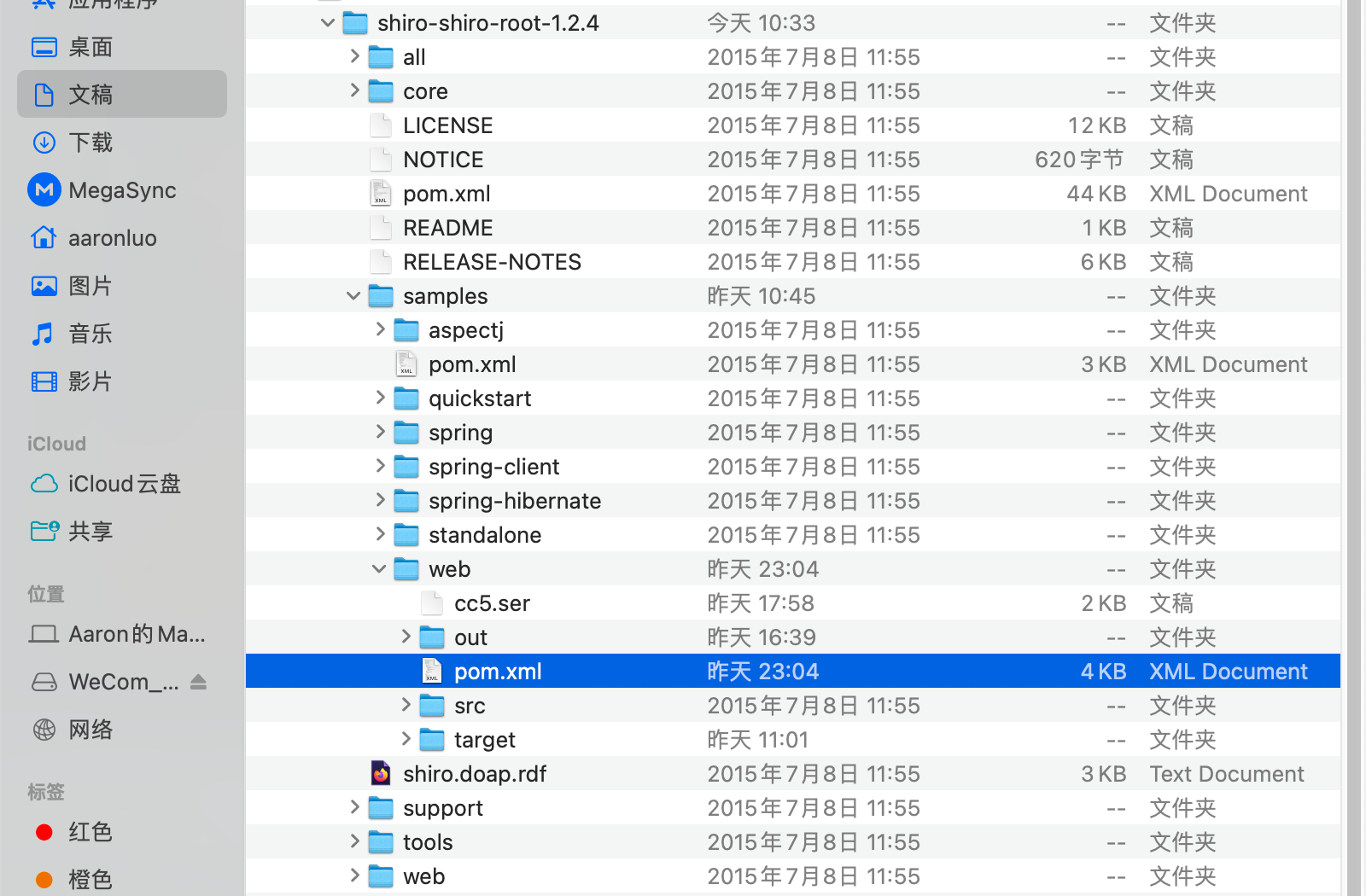
Task: Expand the all folder
Action: (354, 56)
